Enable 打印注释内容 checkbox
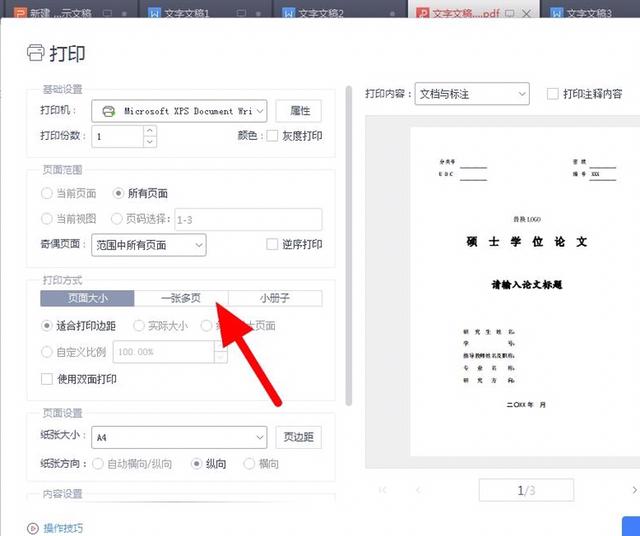 (553, 94)
